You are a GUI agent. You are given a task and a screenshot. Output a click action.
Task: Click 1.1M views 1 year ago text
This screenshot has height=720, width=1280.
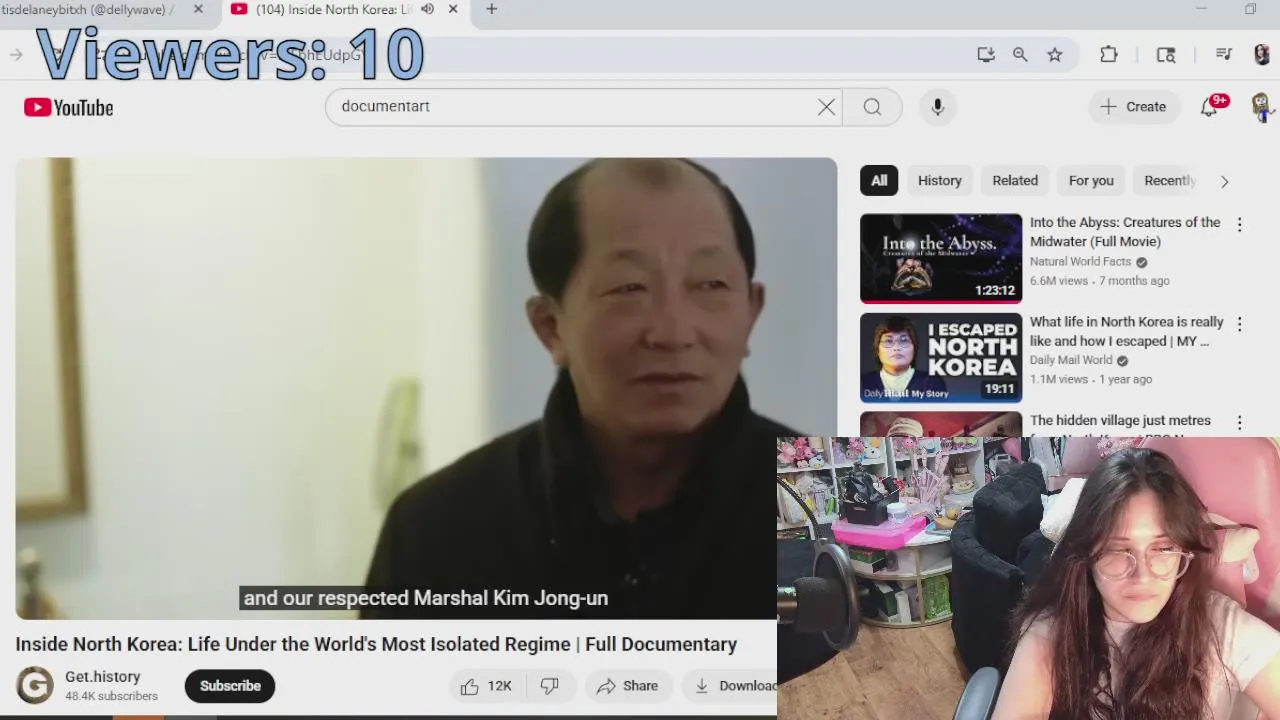(x=1091, y=379)
